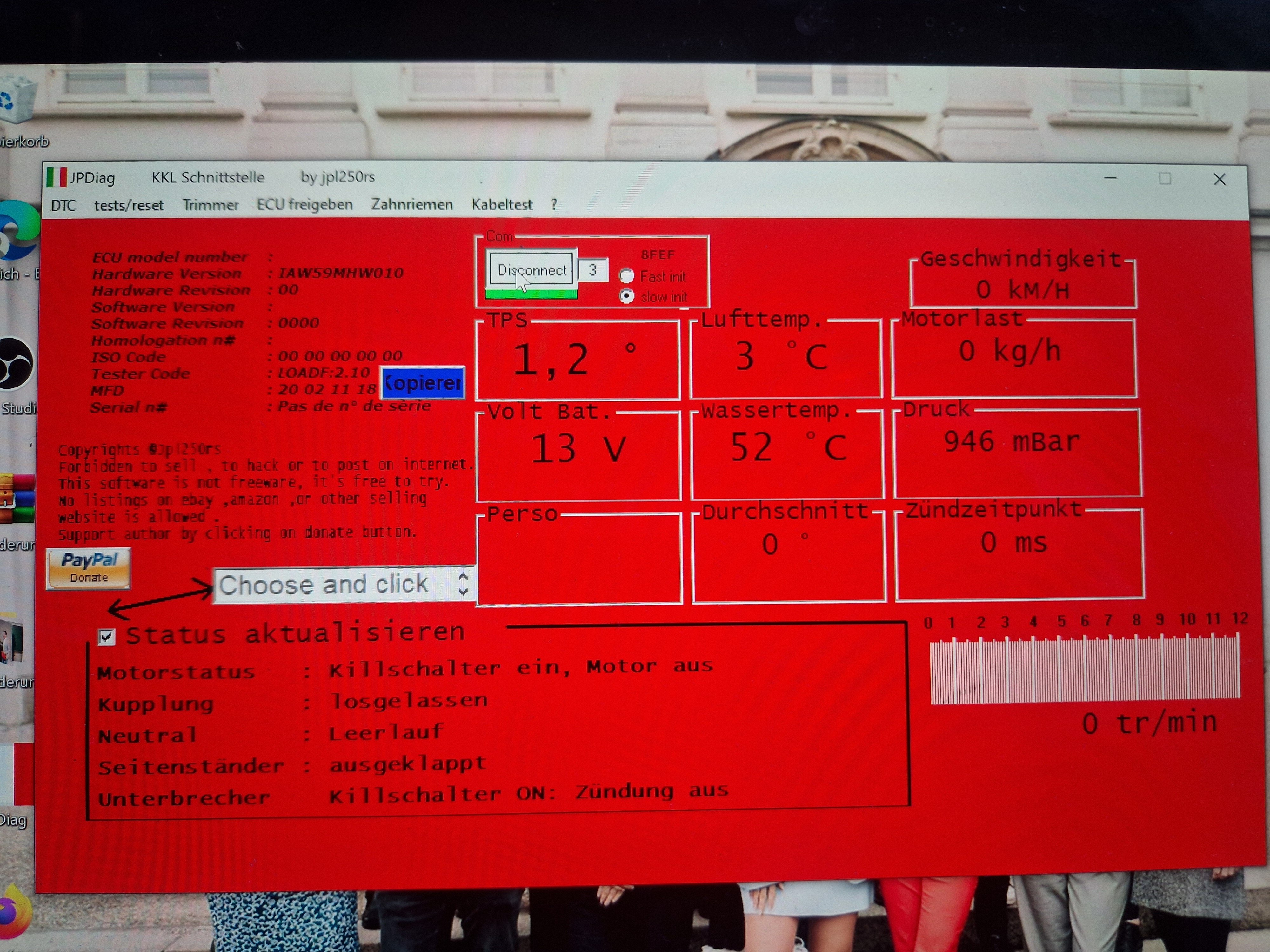Launch OBS Studio desktop icon
This screenshot has height=952, width=1270.
pyautogui.click(x=16, y=364)
